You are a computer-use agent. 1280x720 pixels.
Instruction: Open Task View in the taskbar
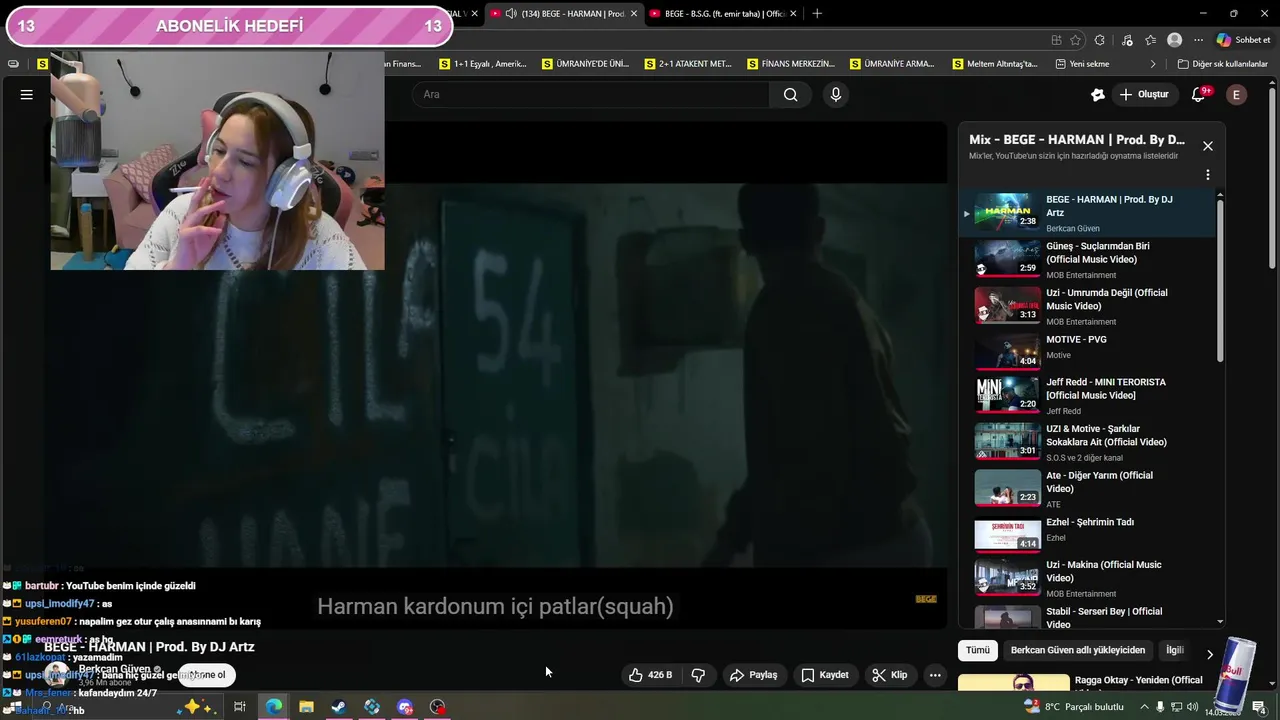pyautogui.click(x=240, y=707)
